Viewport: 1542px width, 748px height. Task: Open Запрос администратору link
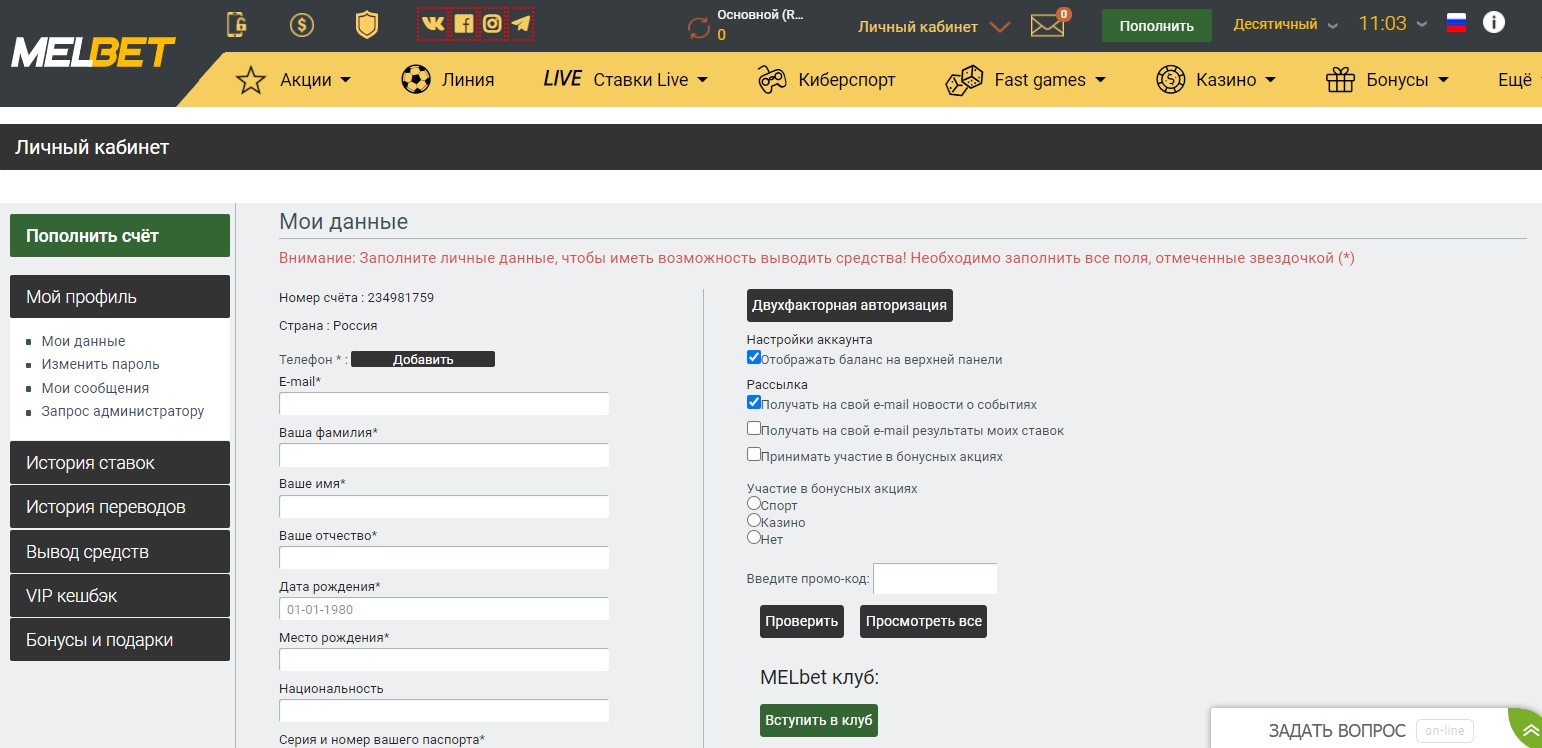(x=122, y=411)
